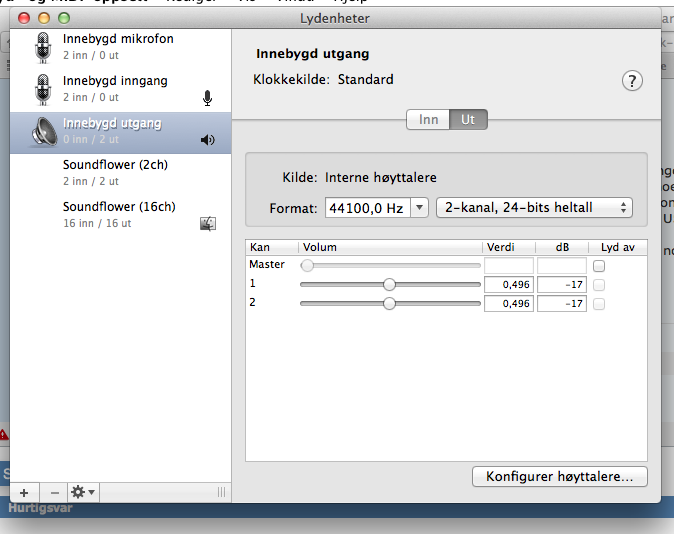Select Innebygd utgang in device list
Screen dimensions: 674x534
coord(120,133)
